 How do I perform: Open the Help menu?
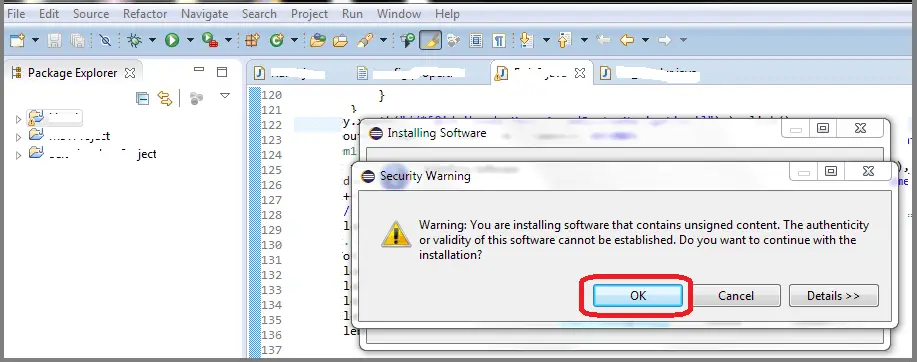[x=447, y=13]
